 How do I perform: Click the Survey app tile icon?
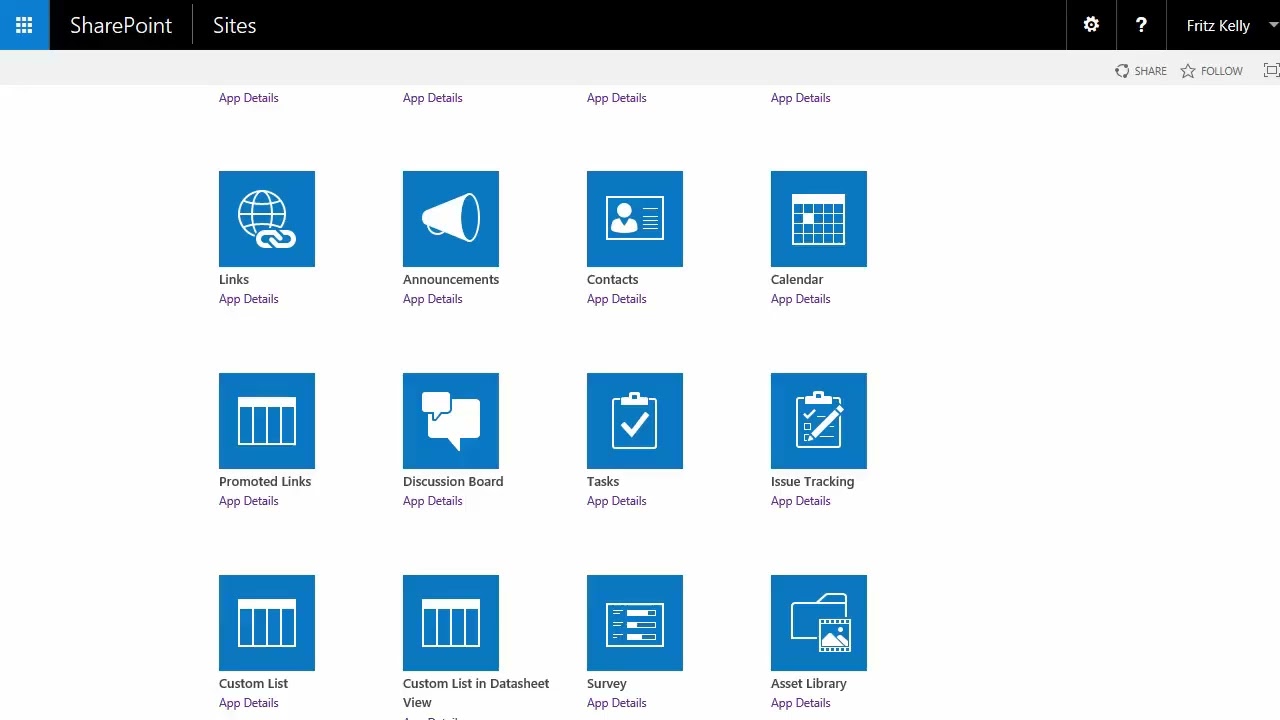(x=635, y=623)
